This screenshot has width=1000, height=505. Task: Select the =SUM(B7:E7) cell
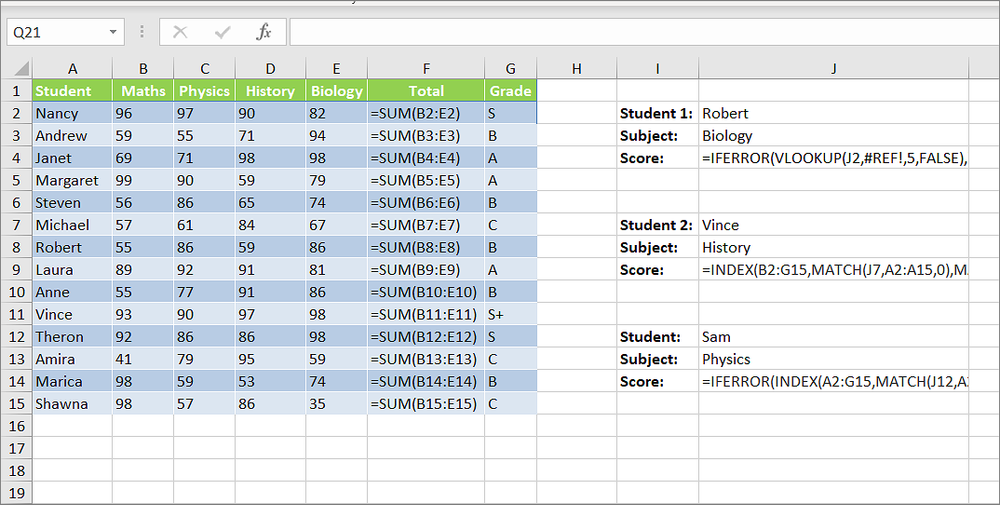coord(426,224)
